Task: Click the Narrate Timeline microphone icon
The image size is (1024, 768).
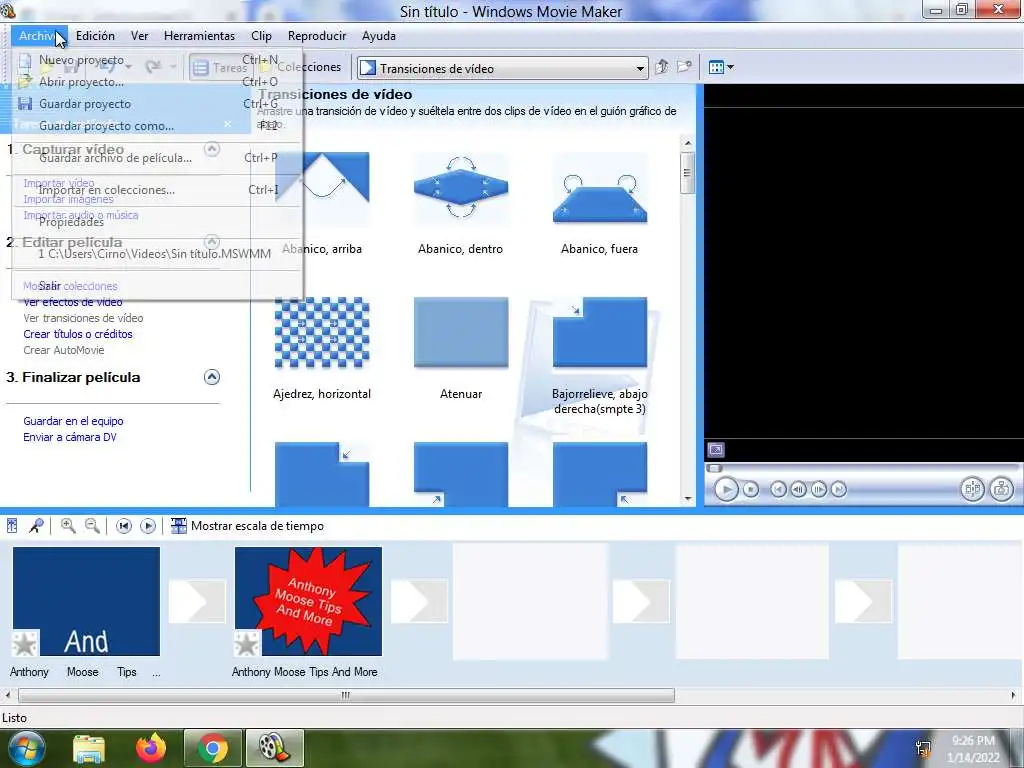Action: click(x=36, y=526)
